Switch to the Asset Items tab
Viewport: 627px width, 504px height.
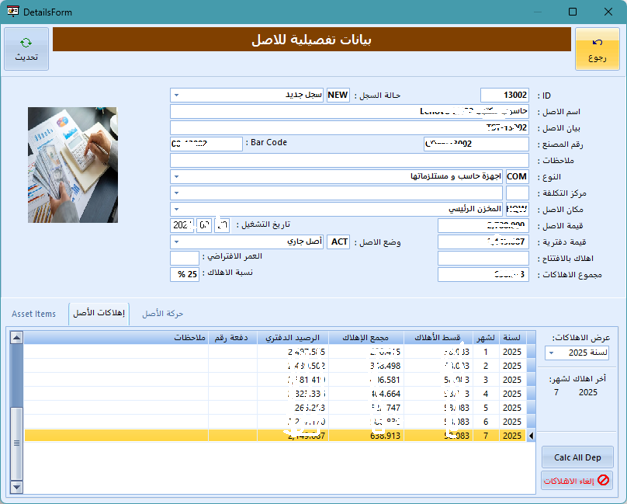(34, 314)
